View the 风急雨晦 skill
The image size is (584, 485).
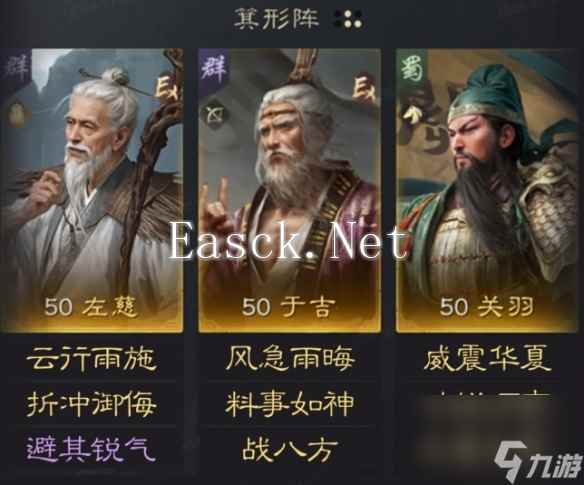pos(290,358)
